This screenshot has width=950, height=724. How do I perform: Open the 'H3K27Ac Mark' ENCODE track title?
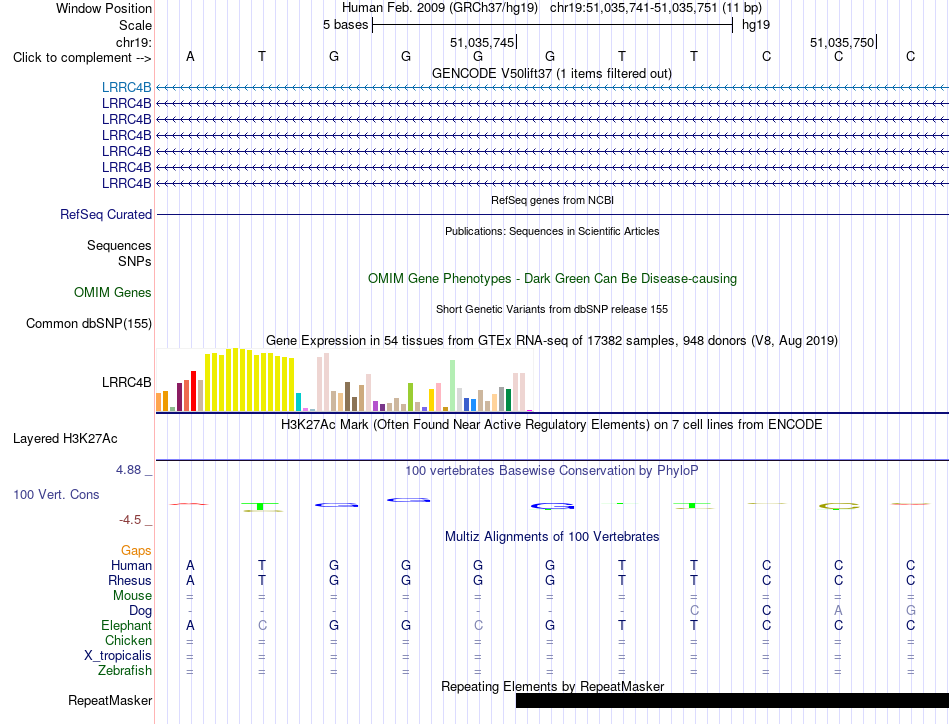pos(551,424)
